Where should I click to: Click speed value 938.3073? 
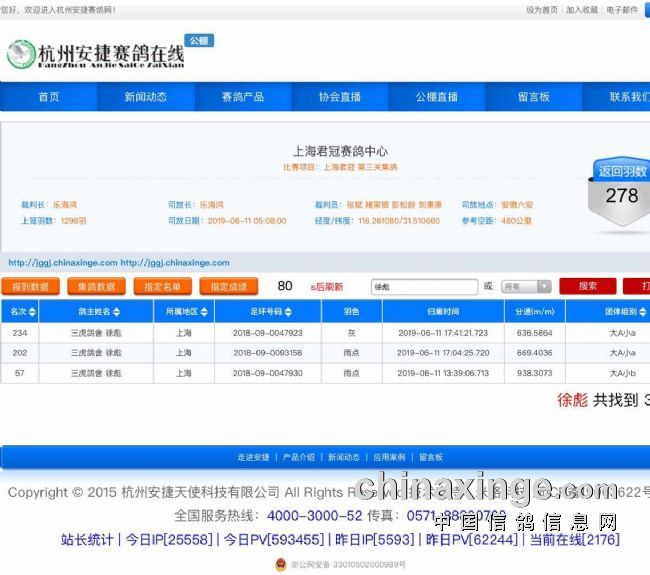point(535,373)
